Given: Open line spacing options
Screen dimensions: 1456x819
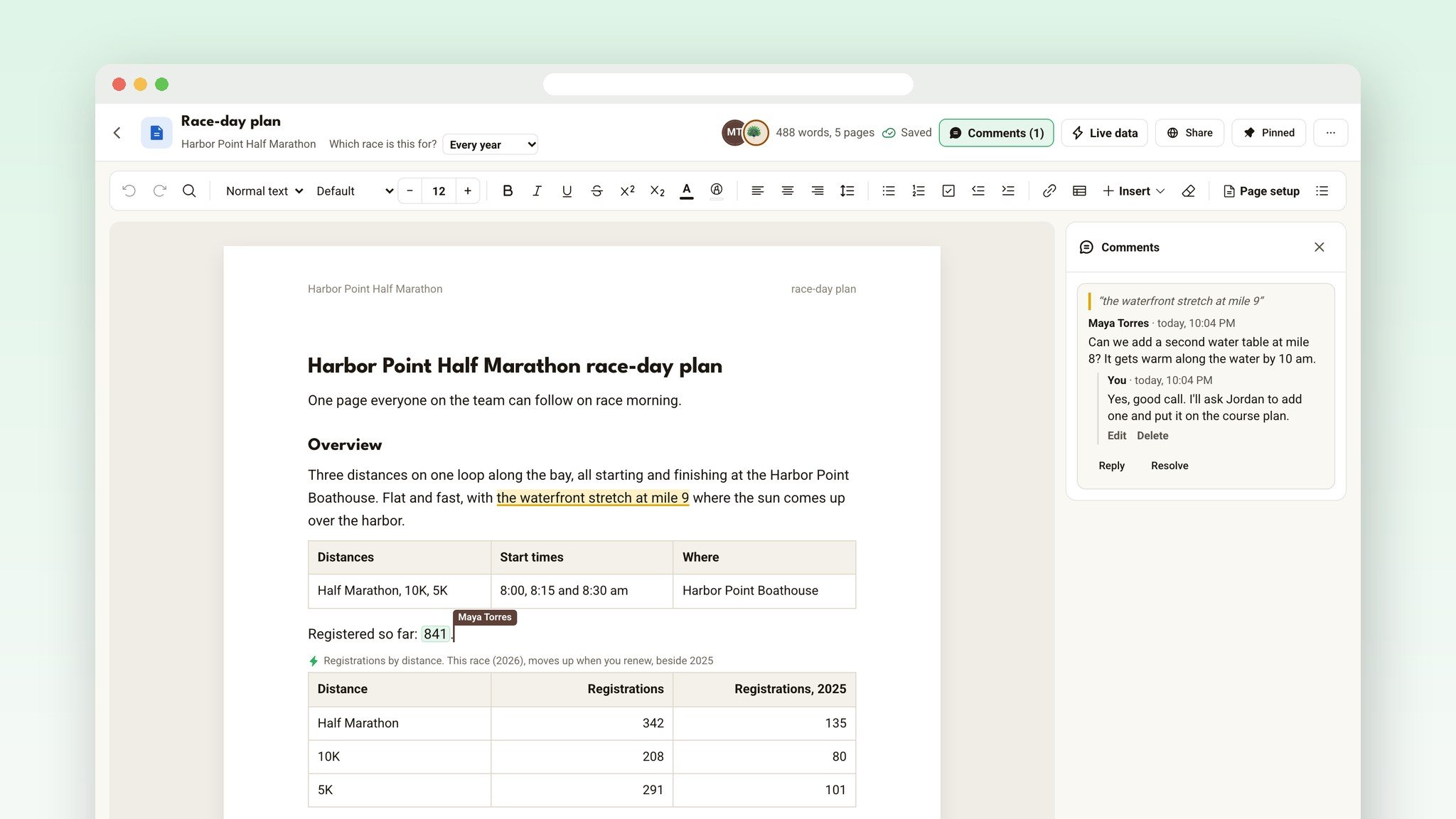Looking at the screenshot, I should 847,191.
